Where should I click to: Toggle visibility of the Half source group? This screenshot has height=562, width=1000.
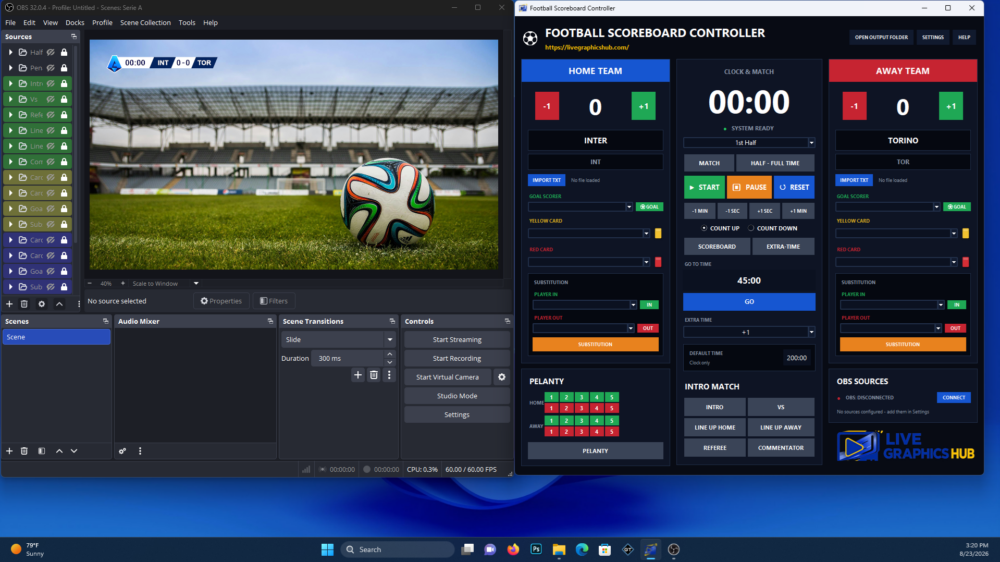click(51, 52)
